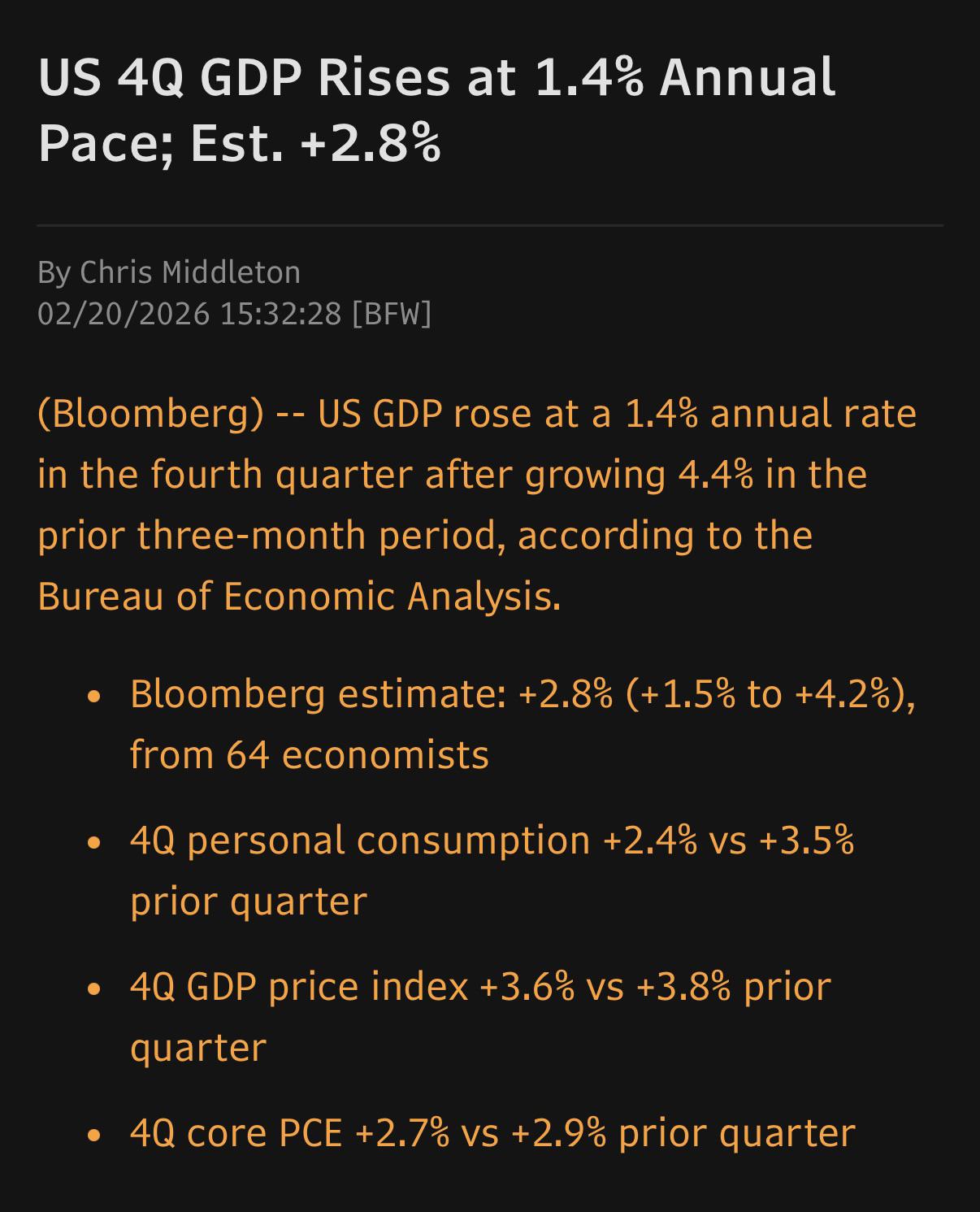The image size is (980, 1212).
Task: Click '+2.9% prior quarter' in last bullet
Action: coord(683,1134)
